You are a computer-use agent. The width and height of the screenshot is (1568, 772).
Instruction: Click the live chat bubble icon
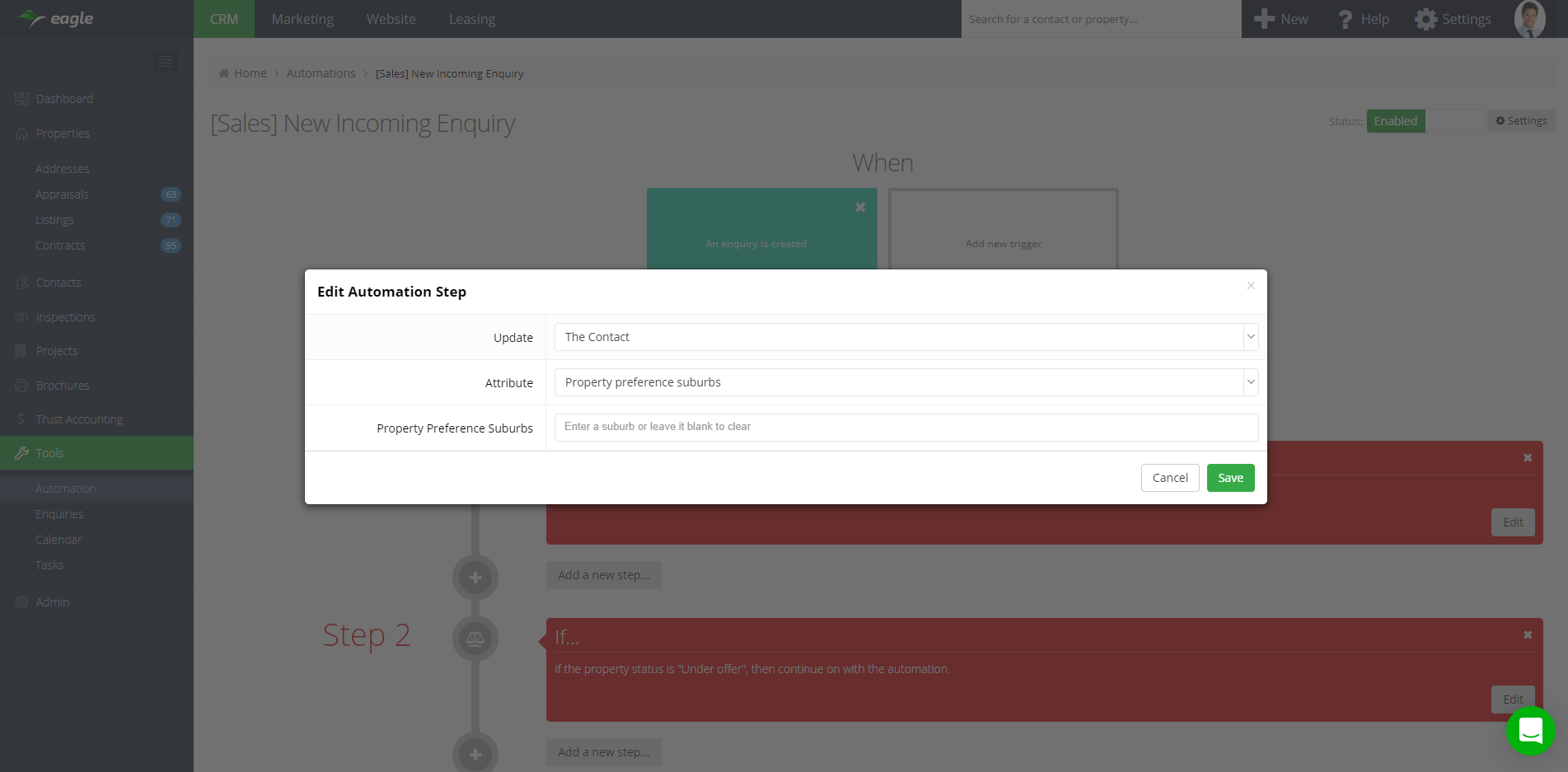click(x=1530, y=731)
